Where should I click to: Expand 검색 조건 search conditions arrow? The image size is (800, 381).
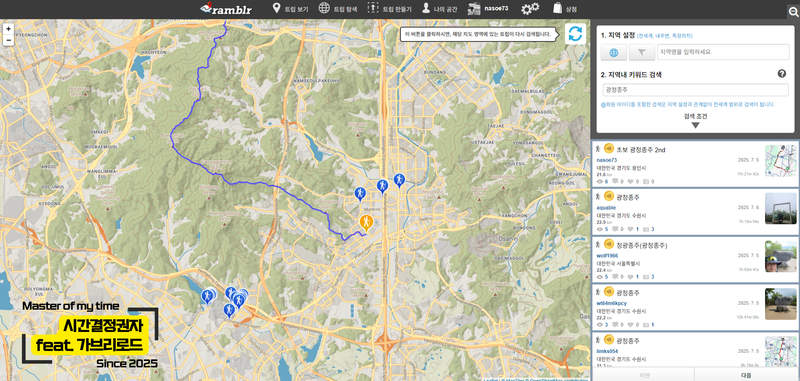tap(695, 125)
